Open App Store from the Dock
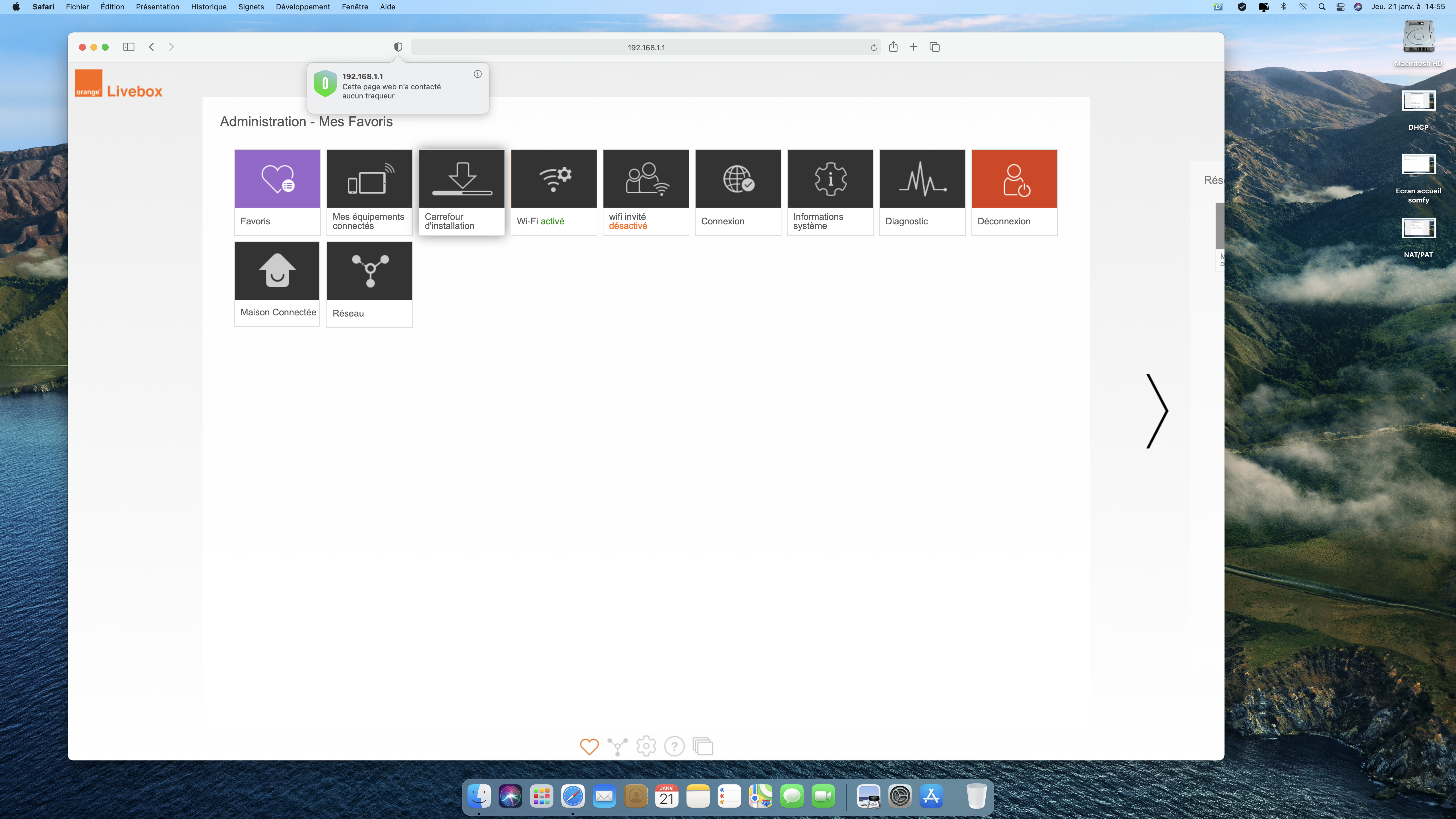The width and height of the screenshot is (1456, 819). tap(931, 796)
